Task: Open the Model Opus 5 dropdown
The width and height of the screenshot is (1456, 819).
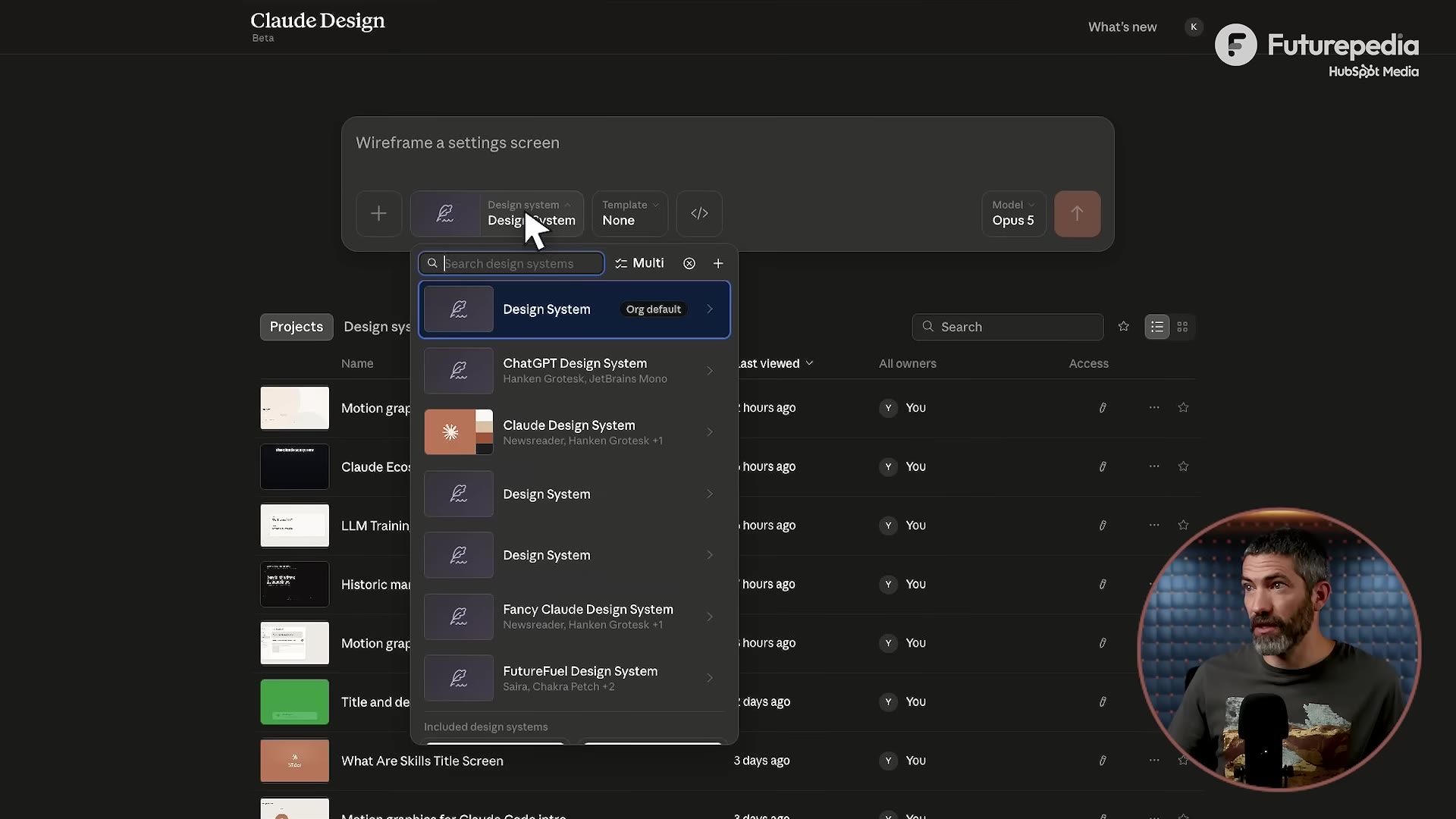Action: [x=1013, y=214]
